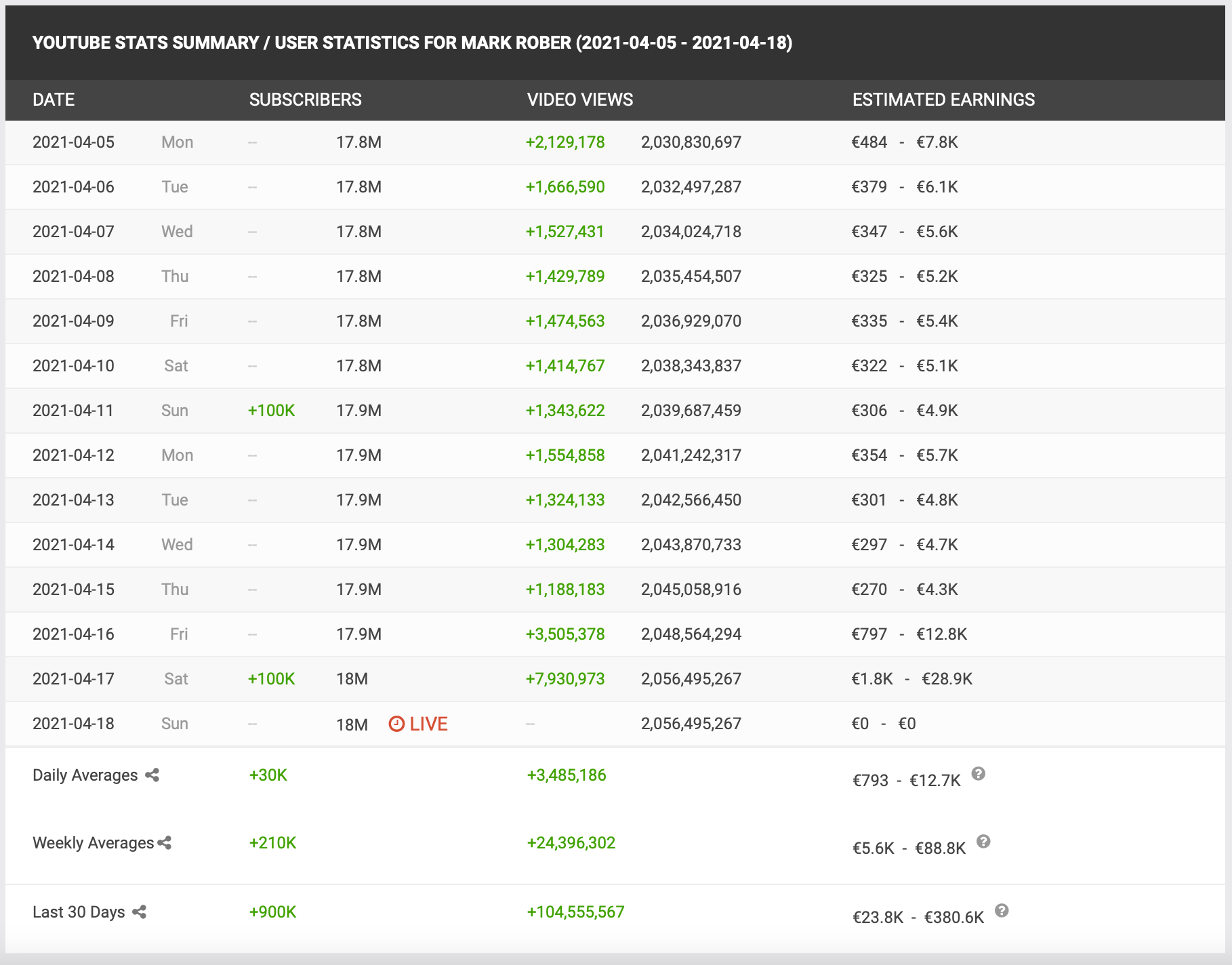Select the date 2021-04-07

pos(73,232)
